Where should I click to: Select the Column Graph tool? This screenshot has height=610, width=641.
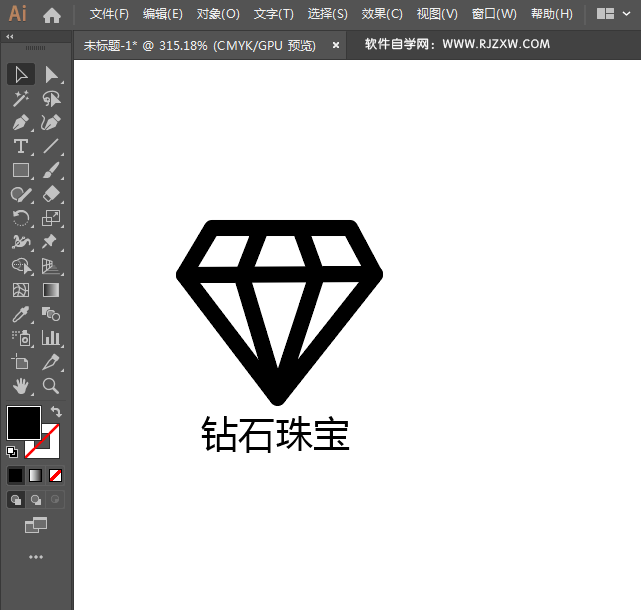click(x=52, y=338)
